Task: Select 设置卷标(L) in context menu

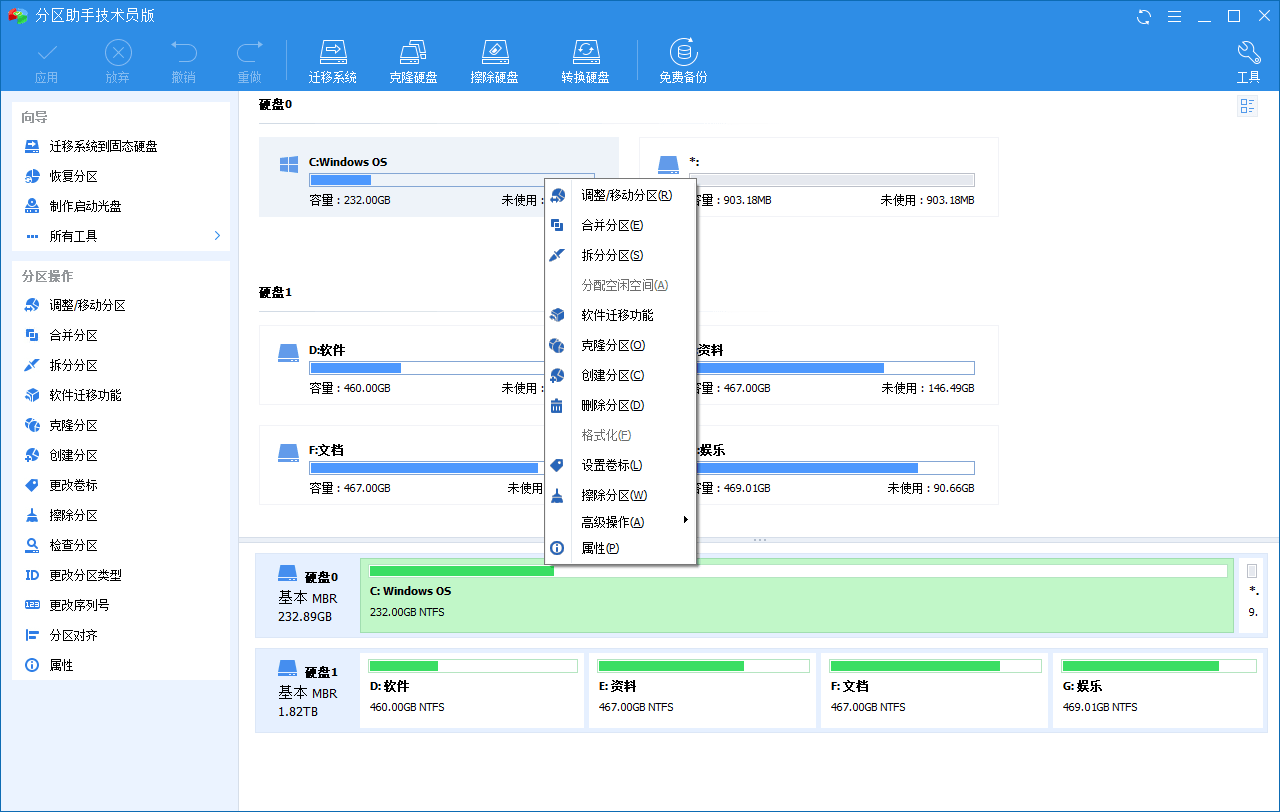Action: [620, 465]
